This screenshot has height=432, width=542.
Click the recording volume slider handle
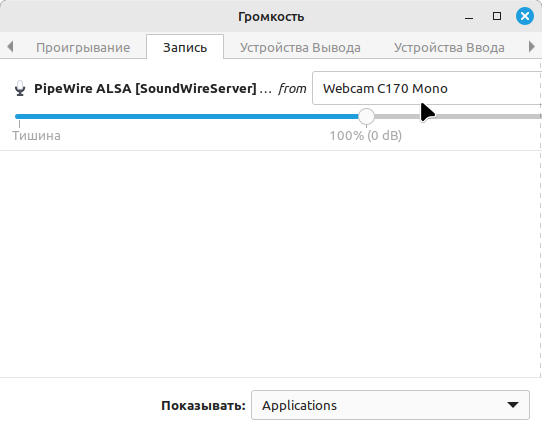point(366,116)
